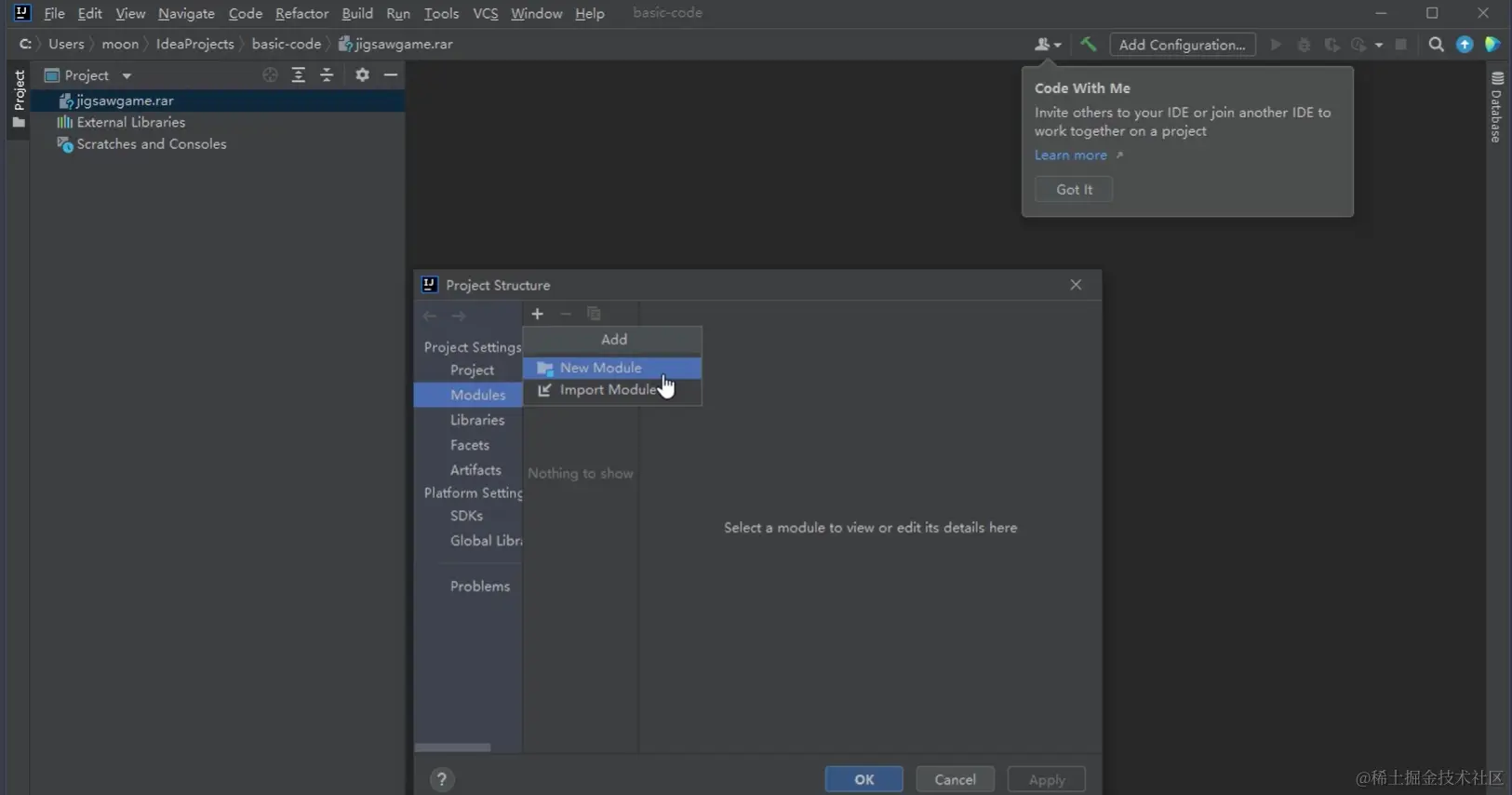Viewport: 1512px width, 795px height.
Task: Close the Project Structure dialog
Action: [1076, 285]
